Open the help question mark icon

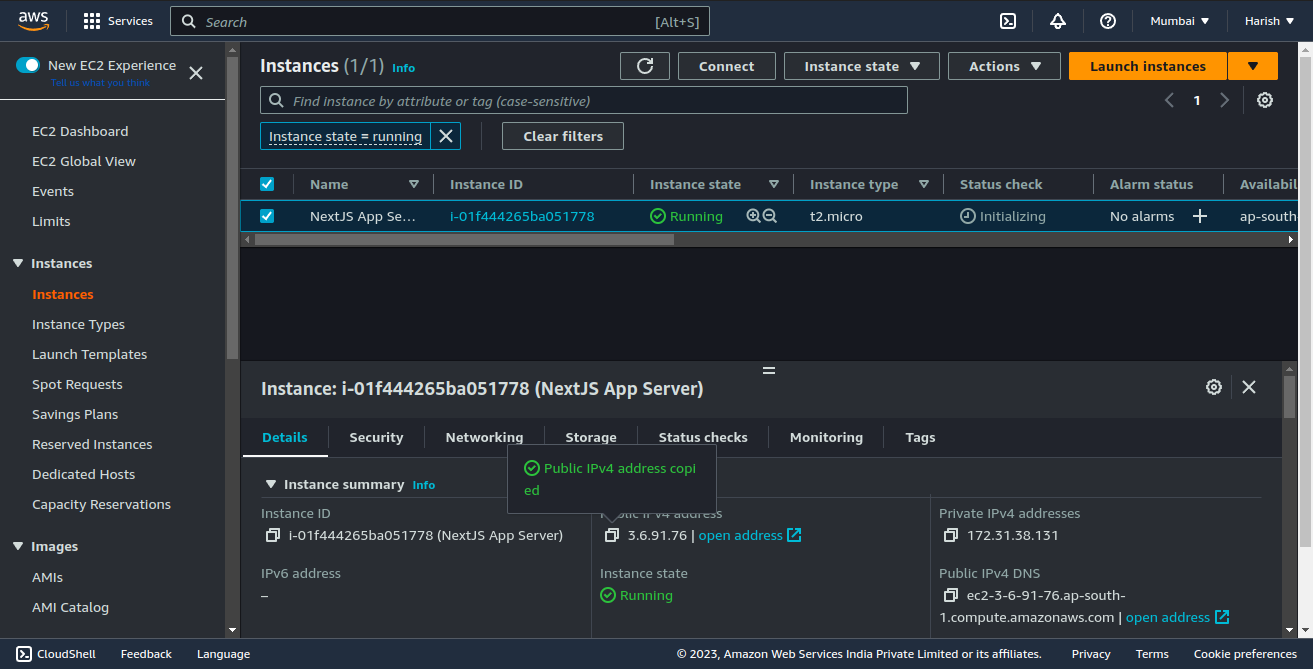point(1108,21)
